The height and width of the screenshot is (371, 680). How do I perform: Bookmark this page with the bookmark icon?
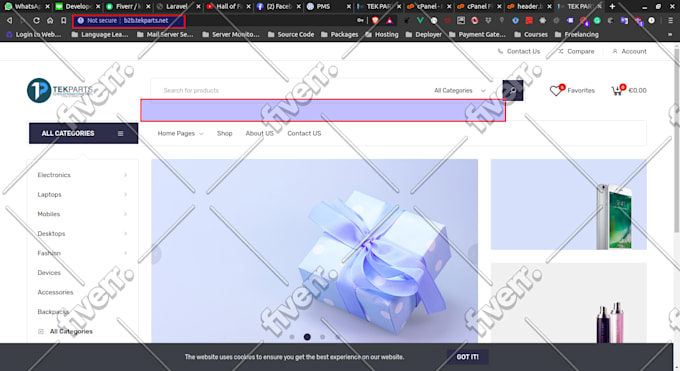click(64, 20)
